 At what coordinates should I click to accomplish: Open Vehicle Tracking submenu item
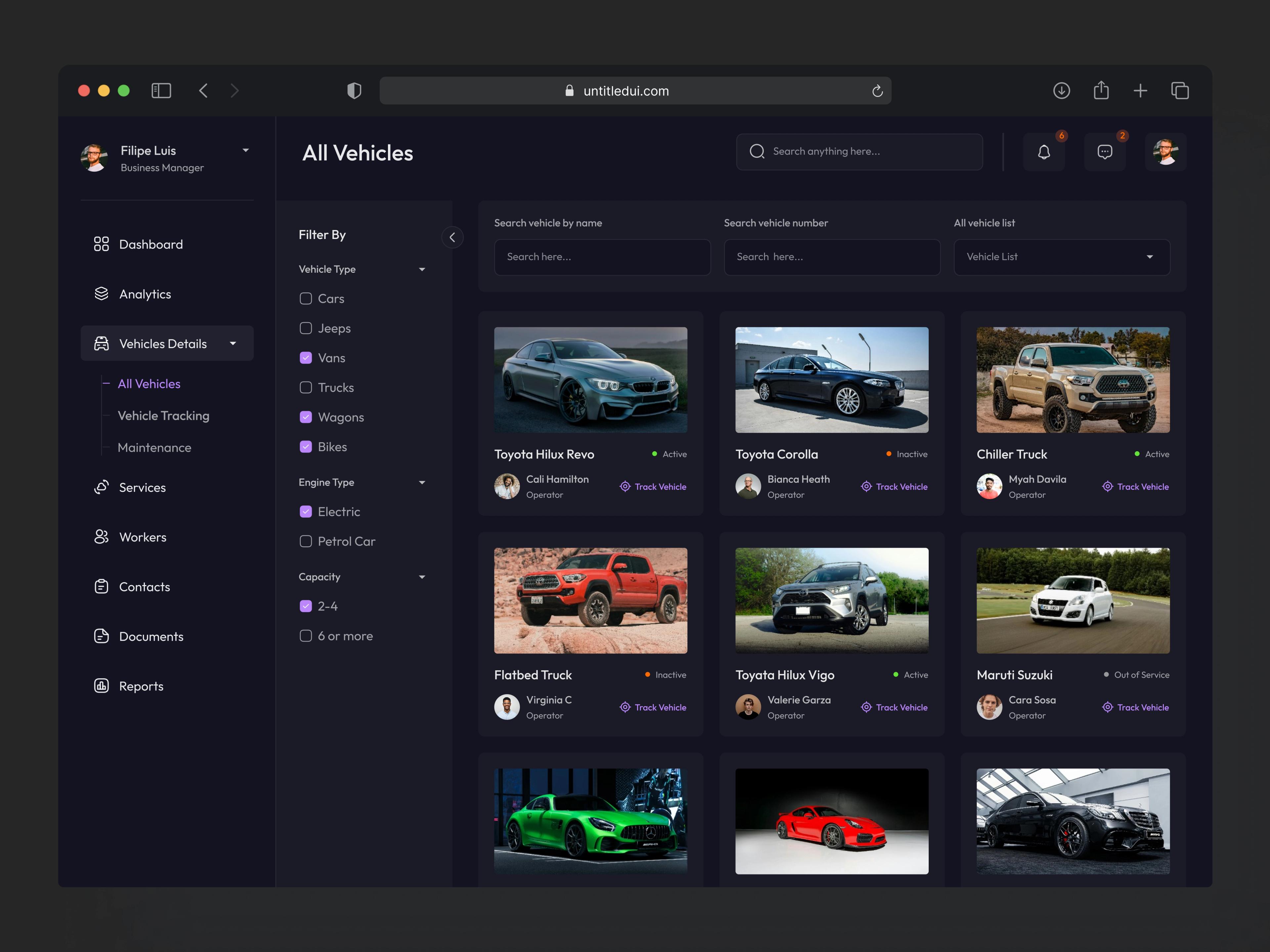164,416
